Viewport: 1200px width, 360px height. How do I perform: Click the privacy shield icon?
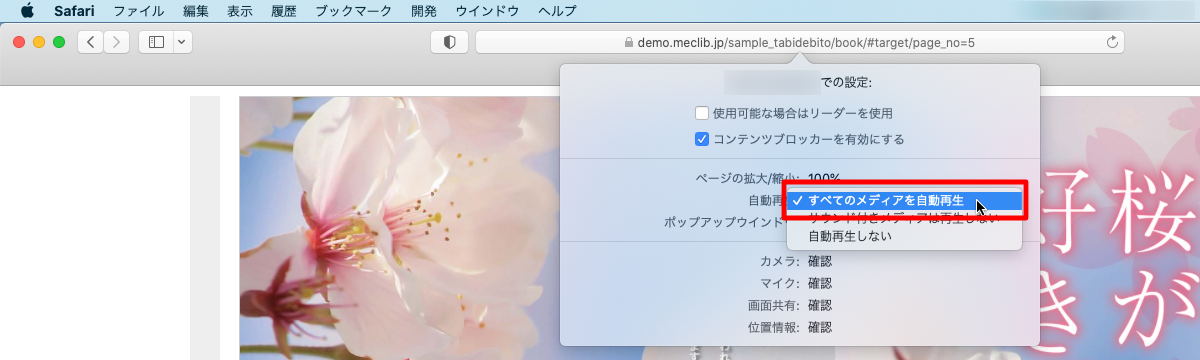click(x=450, y=42)
